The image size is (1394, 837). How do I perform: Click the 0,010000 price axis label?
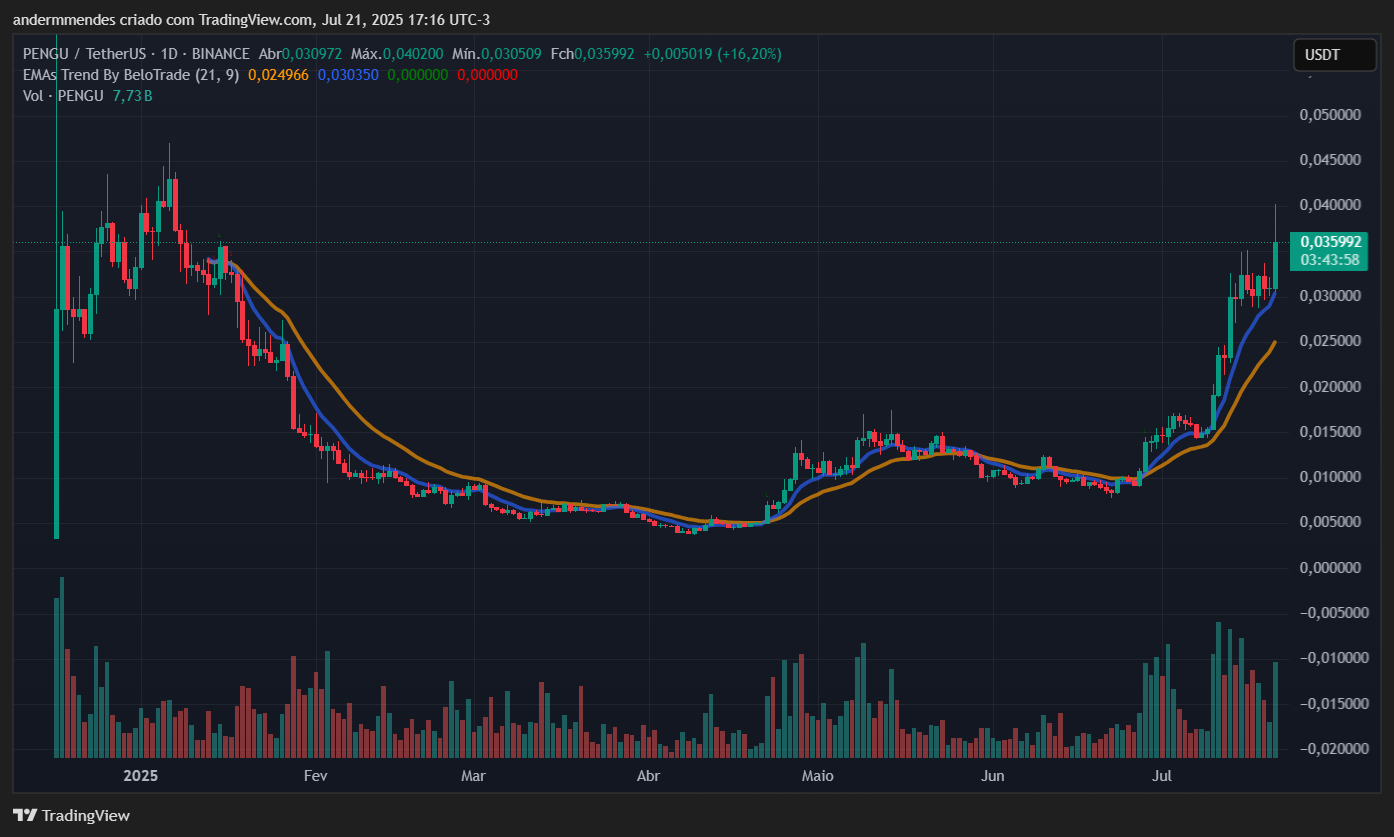[x=1329, y=477]
